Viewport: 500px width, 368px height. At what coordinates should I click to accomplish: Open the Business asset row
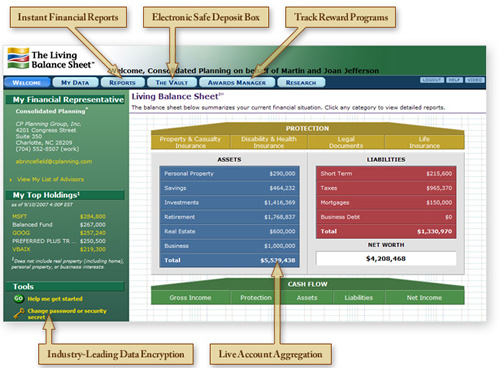(x=229, y=246)
